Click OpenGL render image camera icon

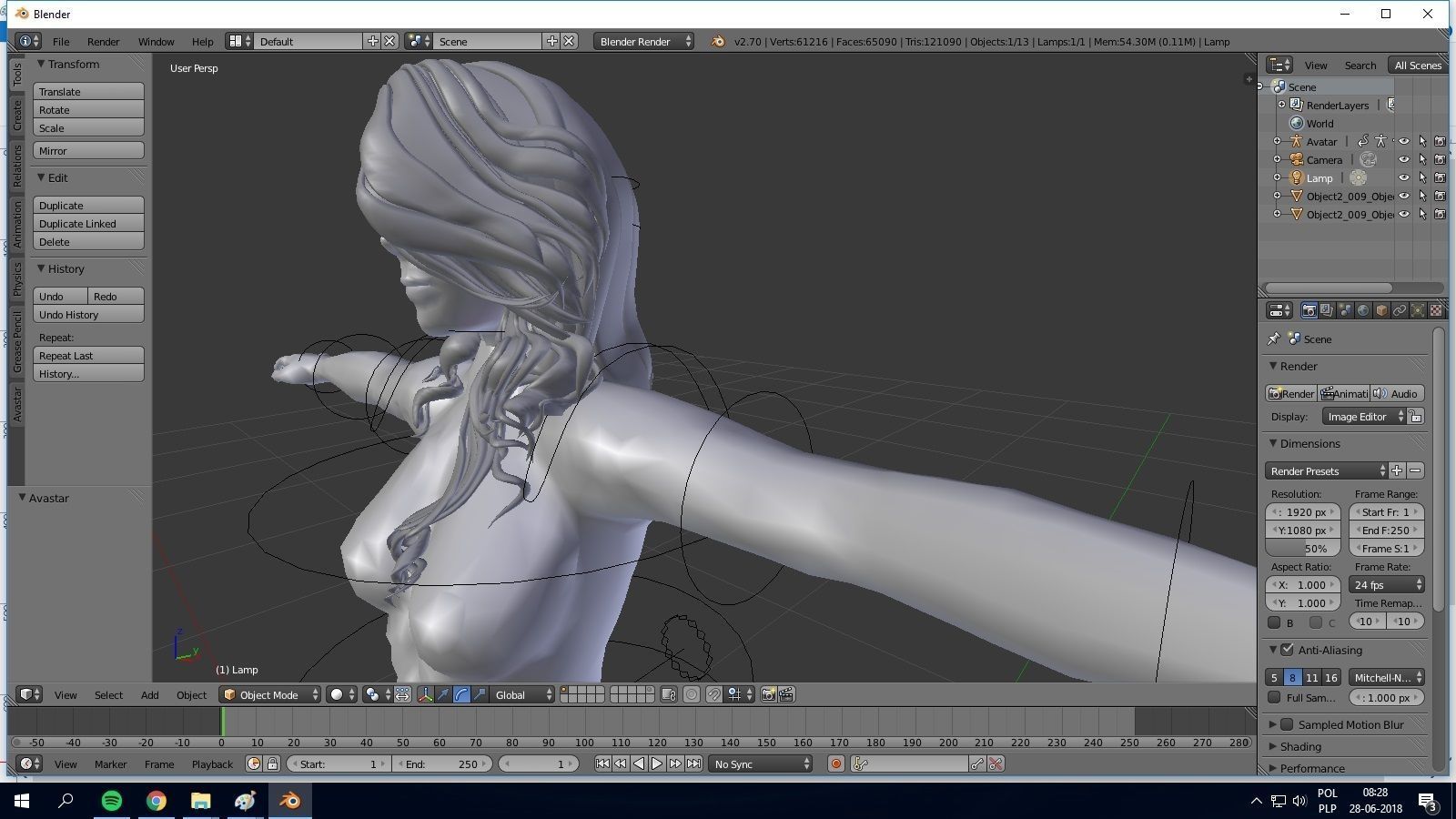pos(768,694)
